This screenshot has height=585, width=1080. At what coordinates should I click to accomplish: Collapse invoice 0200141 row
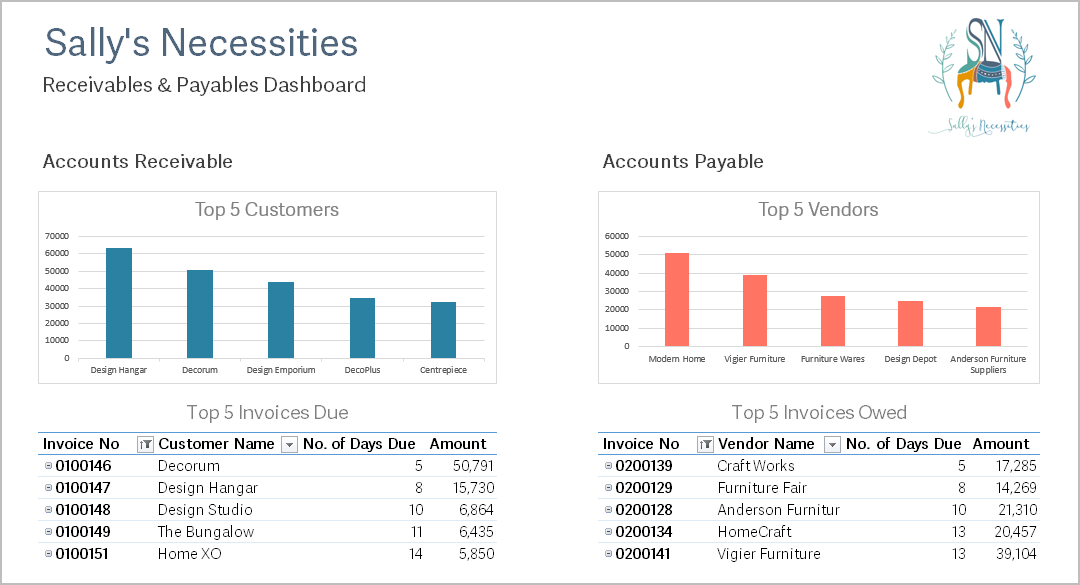(x=608, y=554)
